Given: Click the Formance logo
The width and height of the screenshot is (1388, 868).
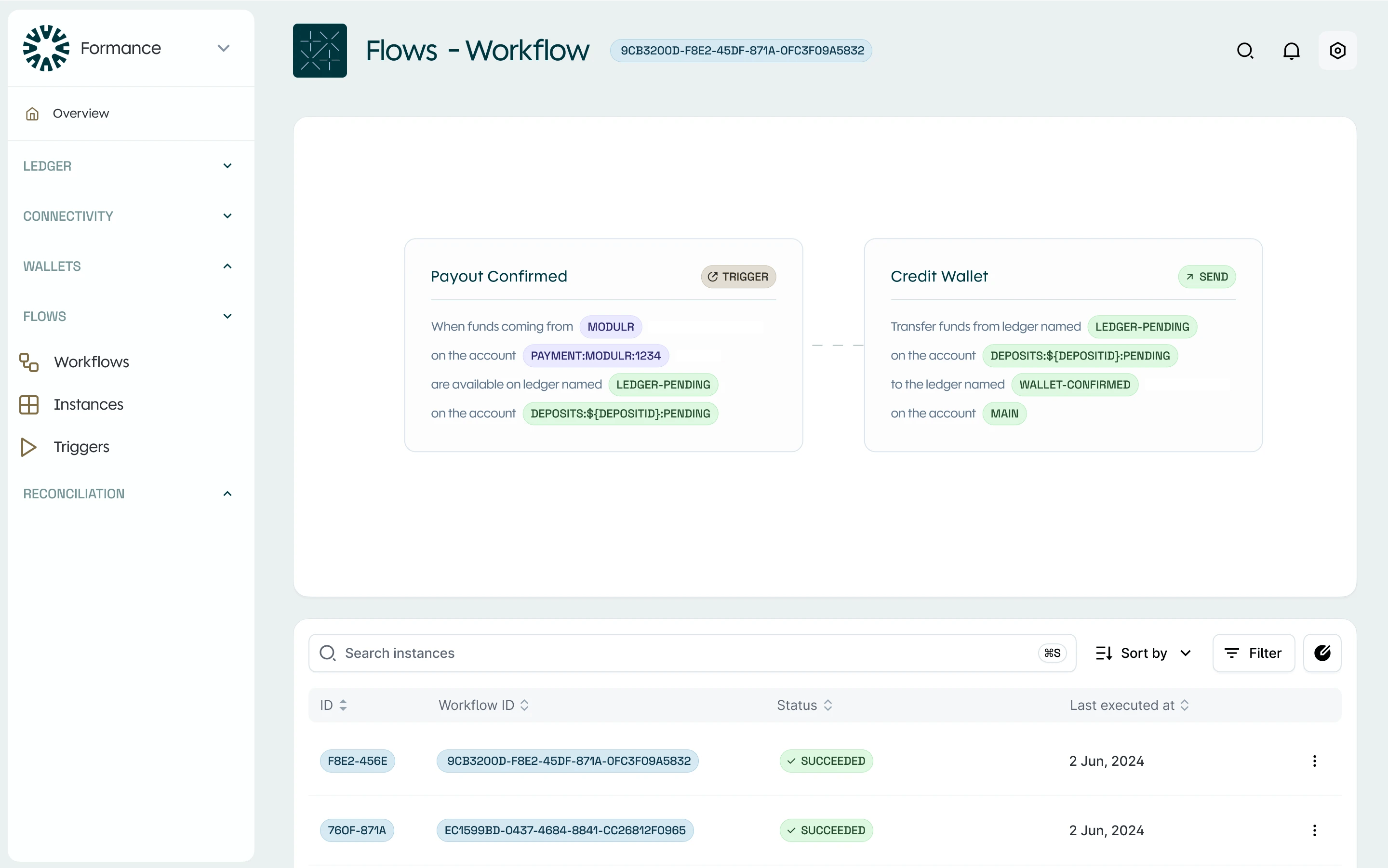Looking at the screenshot, I should [x=46, y=48].
